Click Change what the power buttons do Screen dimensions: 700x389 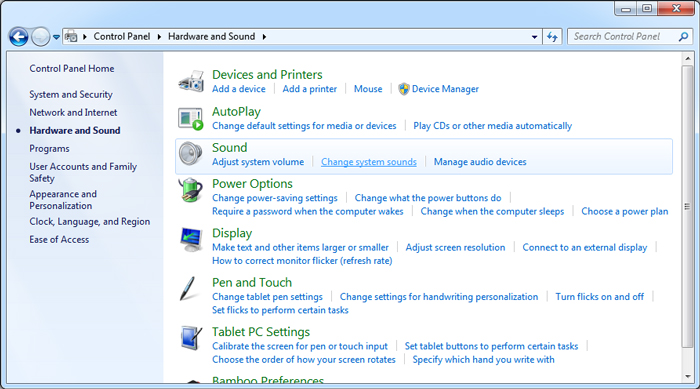pos(428,198)
